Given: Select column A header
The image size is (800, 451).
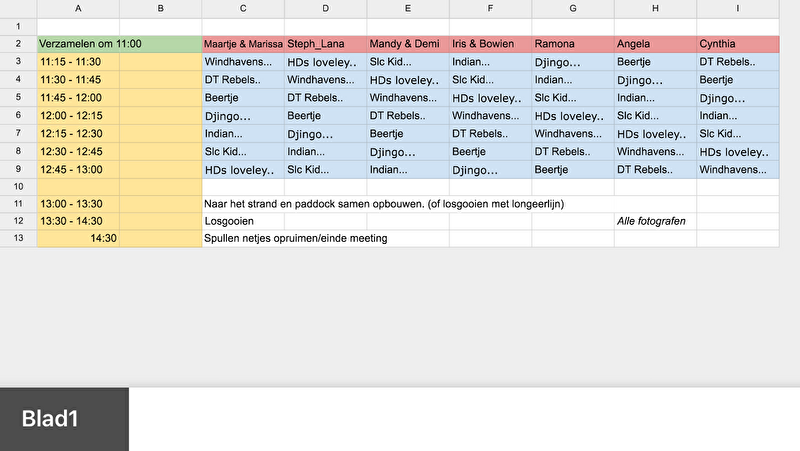Looking at the screenshot, I should tap(78, 9).
